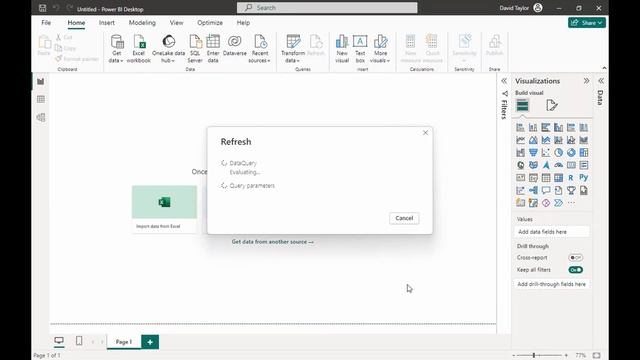The image size is (640, 360).
Task: Click Get data from another source link
Action: click(x=273, y=242)
